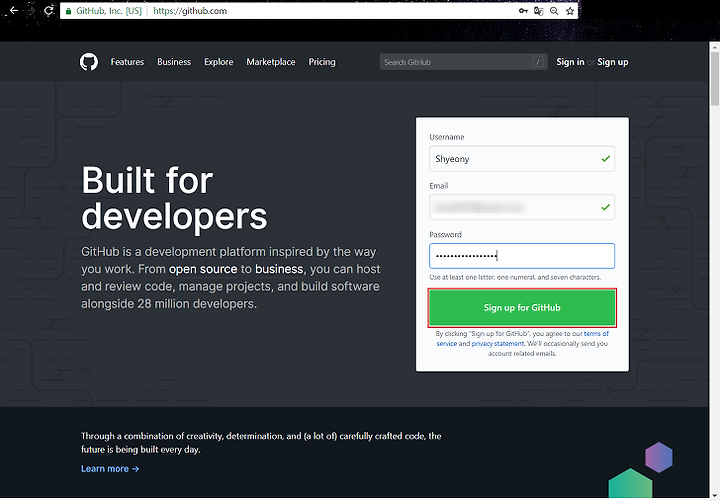The image size is (720, 501).
Task: Open the Explore menu item
Action: pyautogui.click(x=219, y=62)
